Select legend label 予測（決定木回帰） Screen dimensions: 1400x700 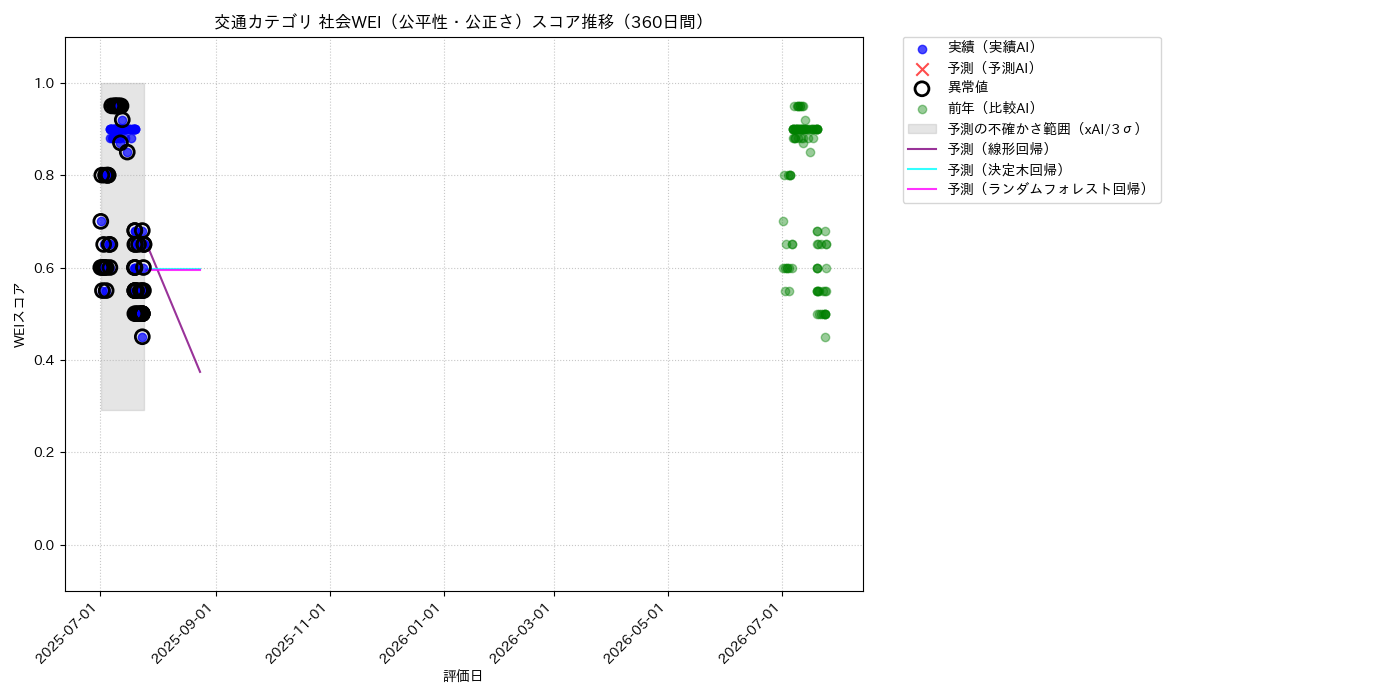point(1006,169)
